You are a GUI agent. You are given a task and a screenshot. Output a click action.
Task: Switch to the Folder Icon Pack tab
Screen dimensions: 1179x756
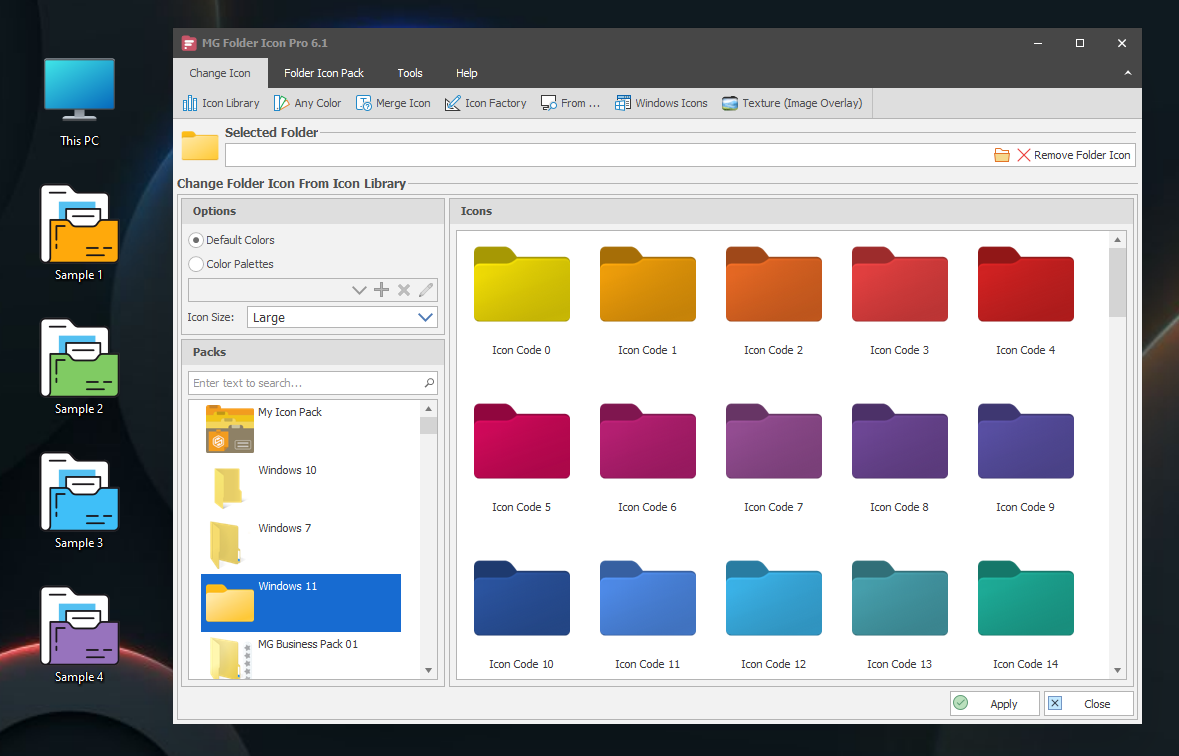tap(323, 73)
